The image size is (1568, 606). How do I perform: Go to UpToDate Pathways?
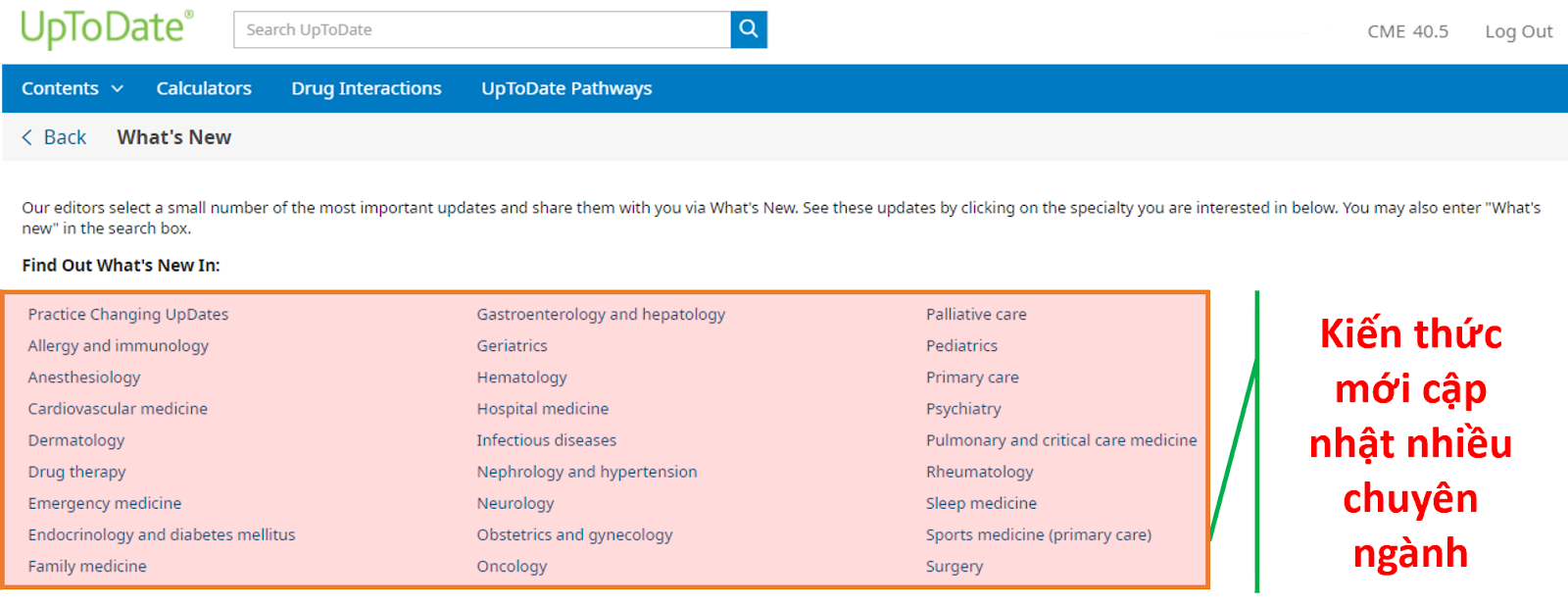(566, 88)
